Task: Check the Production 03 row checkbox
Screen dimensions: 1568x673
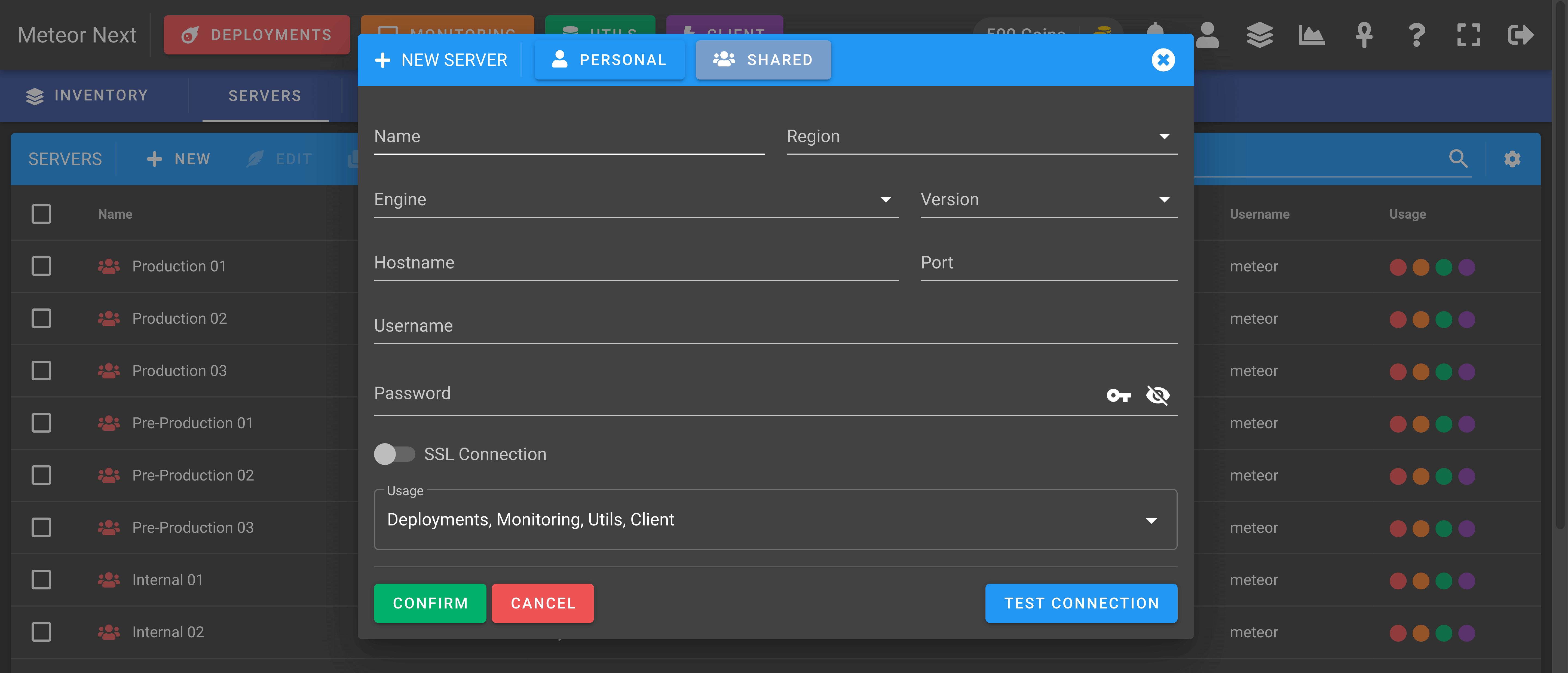Action: (x=41, y=371)
